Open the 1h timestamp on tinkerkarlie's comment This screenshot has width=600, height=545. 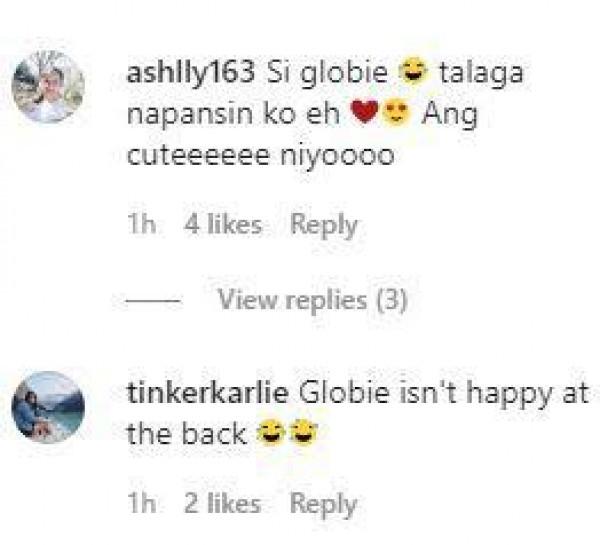pos(142,503)
